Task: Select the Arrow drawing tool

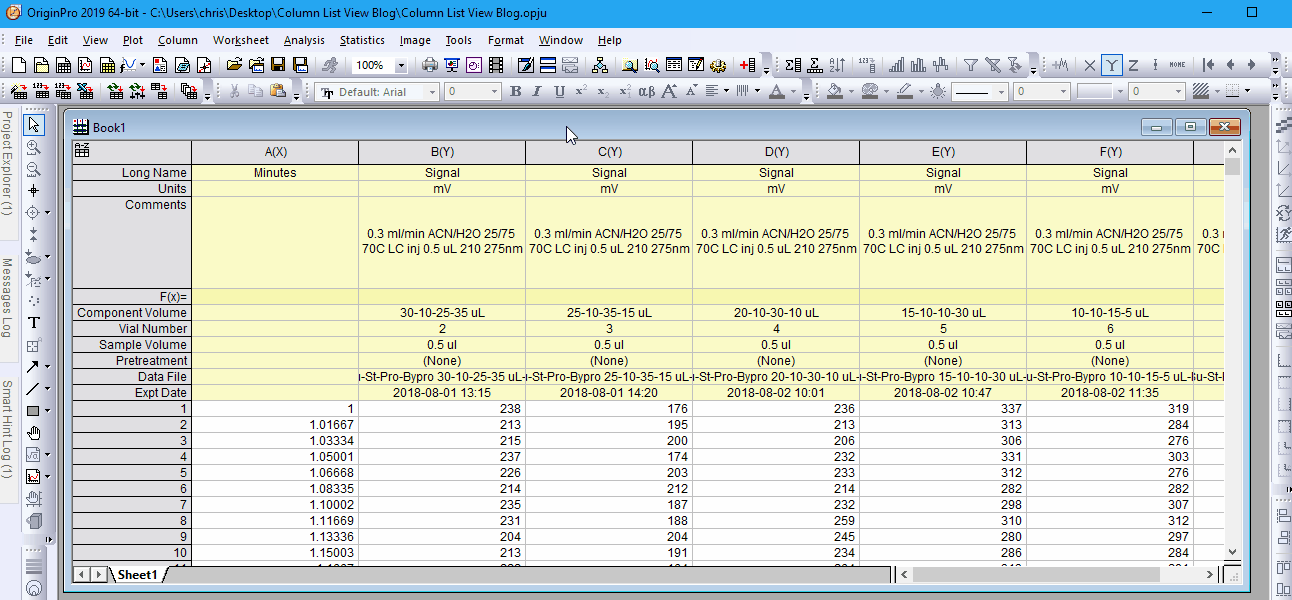Action: pyautogui.click(x=33, y=366)
